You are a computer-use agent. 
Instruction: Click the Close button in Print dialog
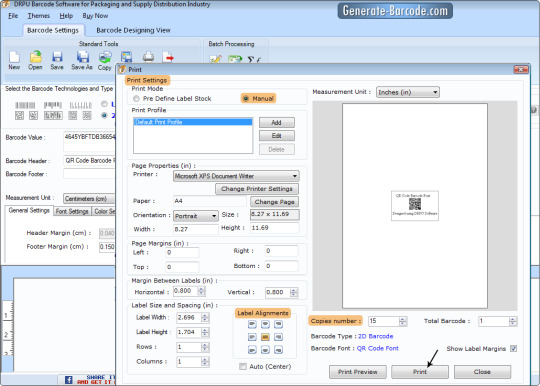(482, 372)
